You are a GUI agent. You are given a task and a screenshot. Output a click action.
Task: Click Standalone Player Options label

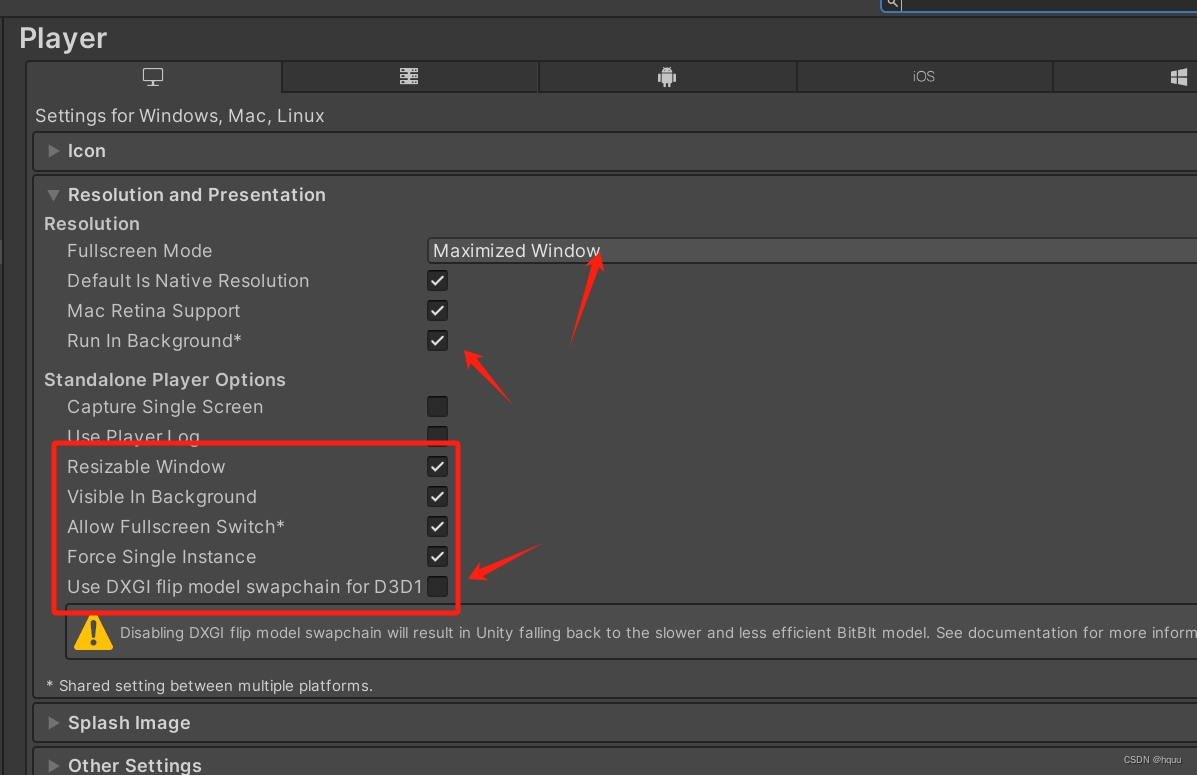point(165,379)
